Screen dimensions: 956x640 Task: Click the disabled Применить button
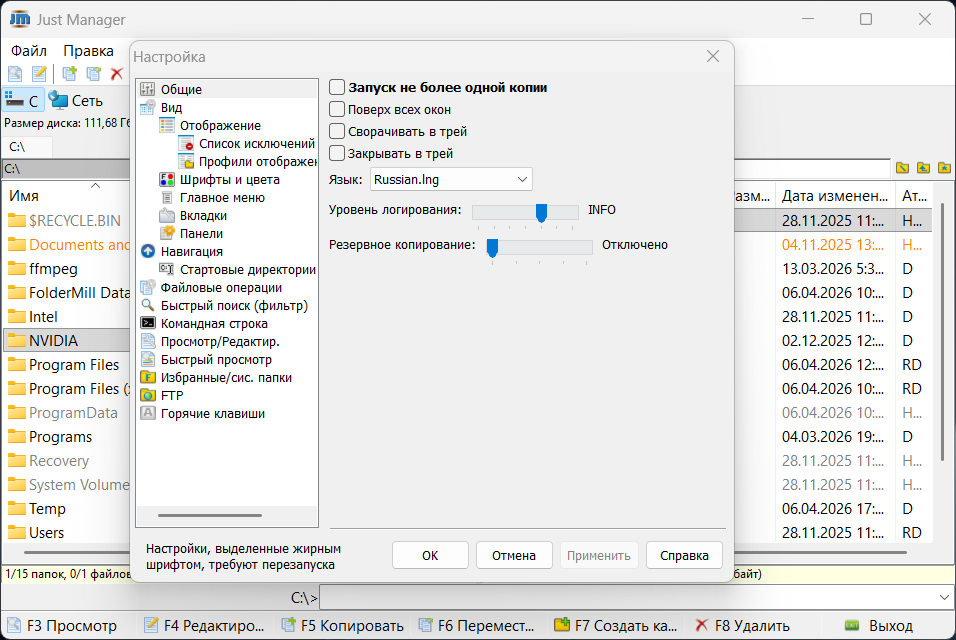click(x=599, y=555)
